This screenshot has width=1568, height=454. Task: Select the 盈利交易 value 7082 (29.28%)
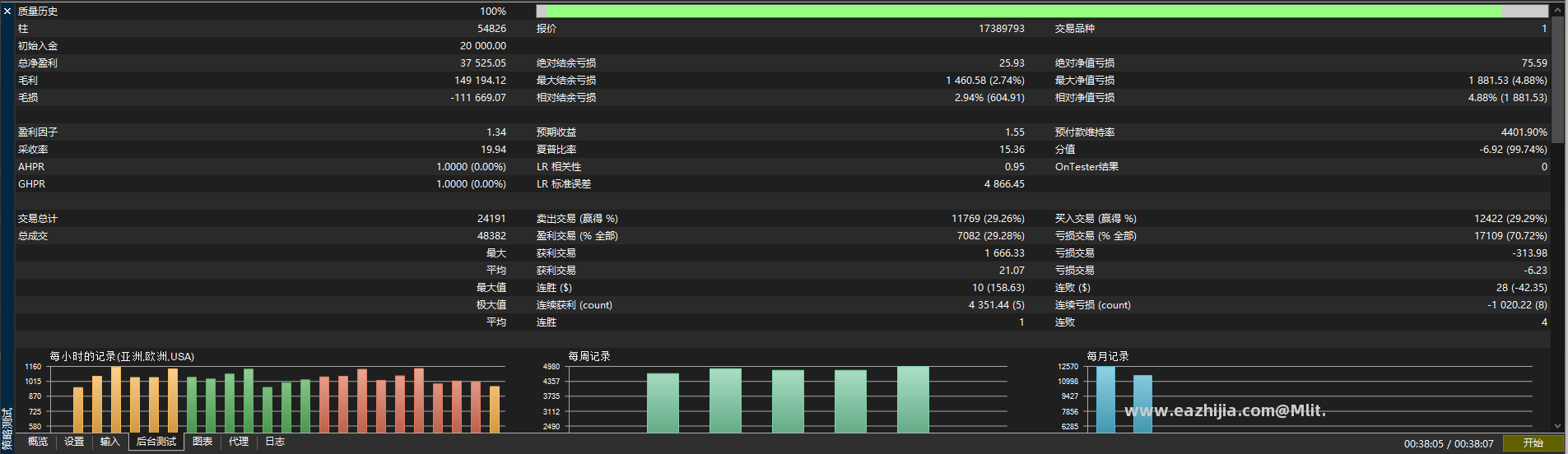(x=991, y=236)
